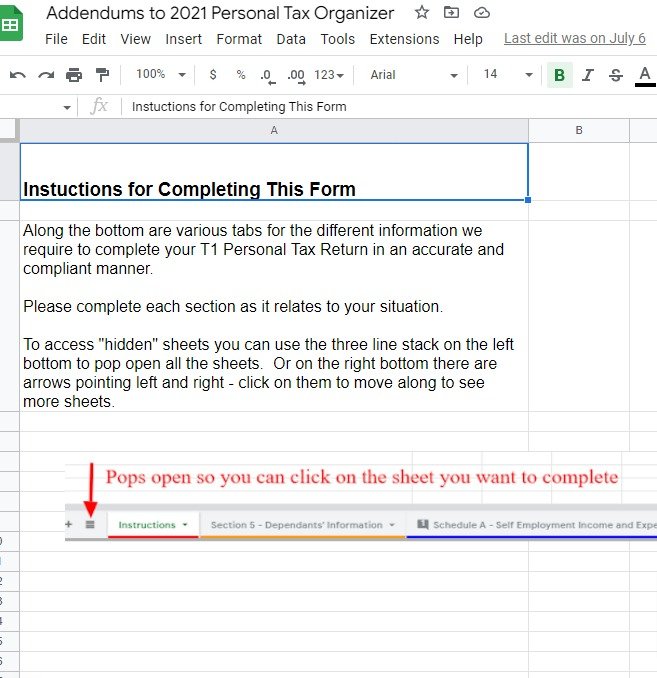Open the name box dropdown arrow
Viewport: 657px width, 678px height.
click(67, 107)
